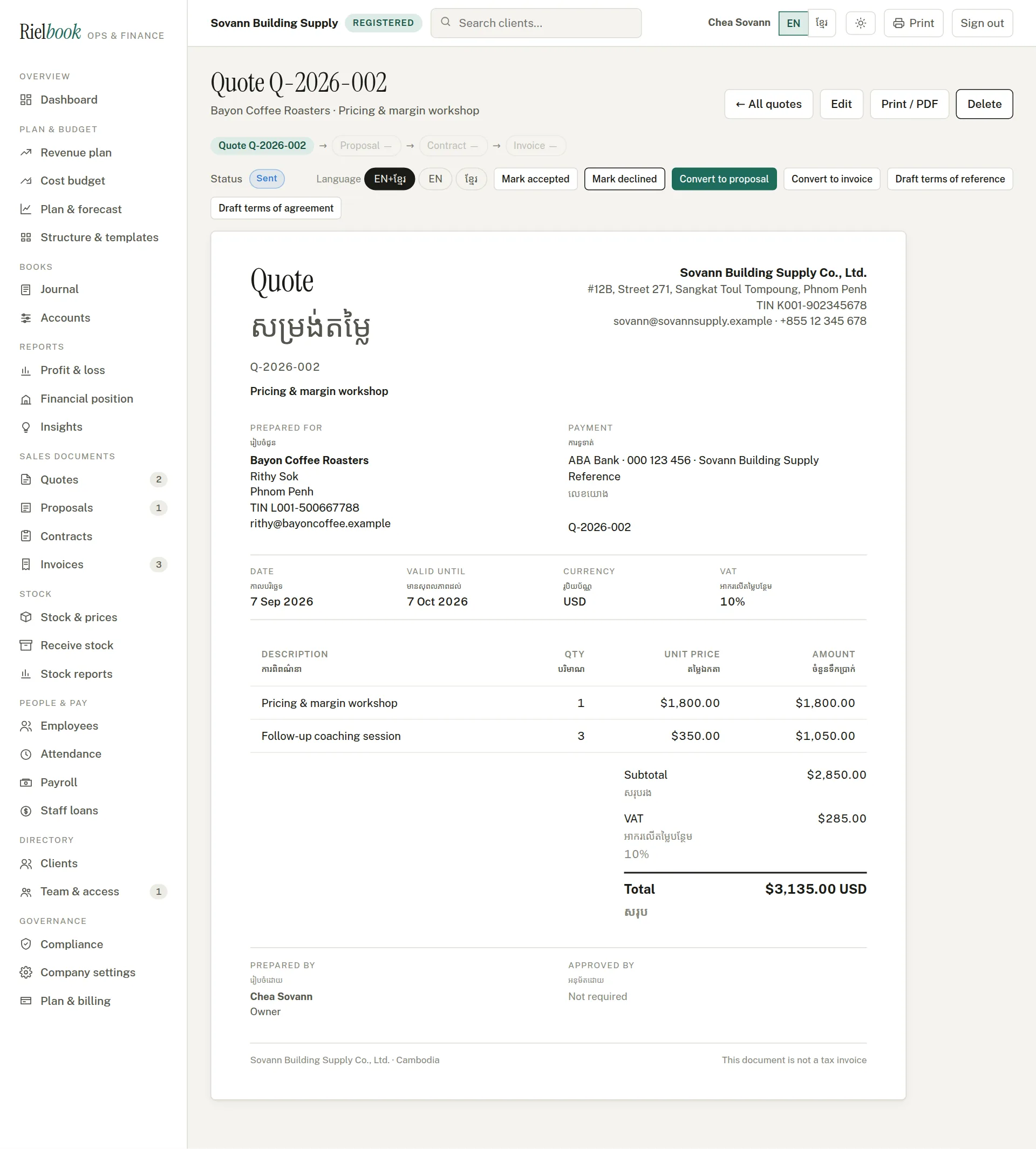Image resolution: width=1036 pixels, height=1149 pixels.
Task: Click the Journal book icon
Action: tap(25, 289)
